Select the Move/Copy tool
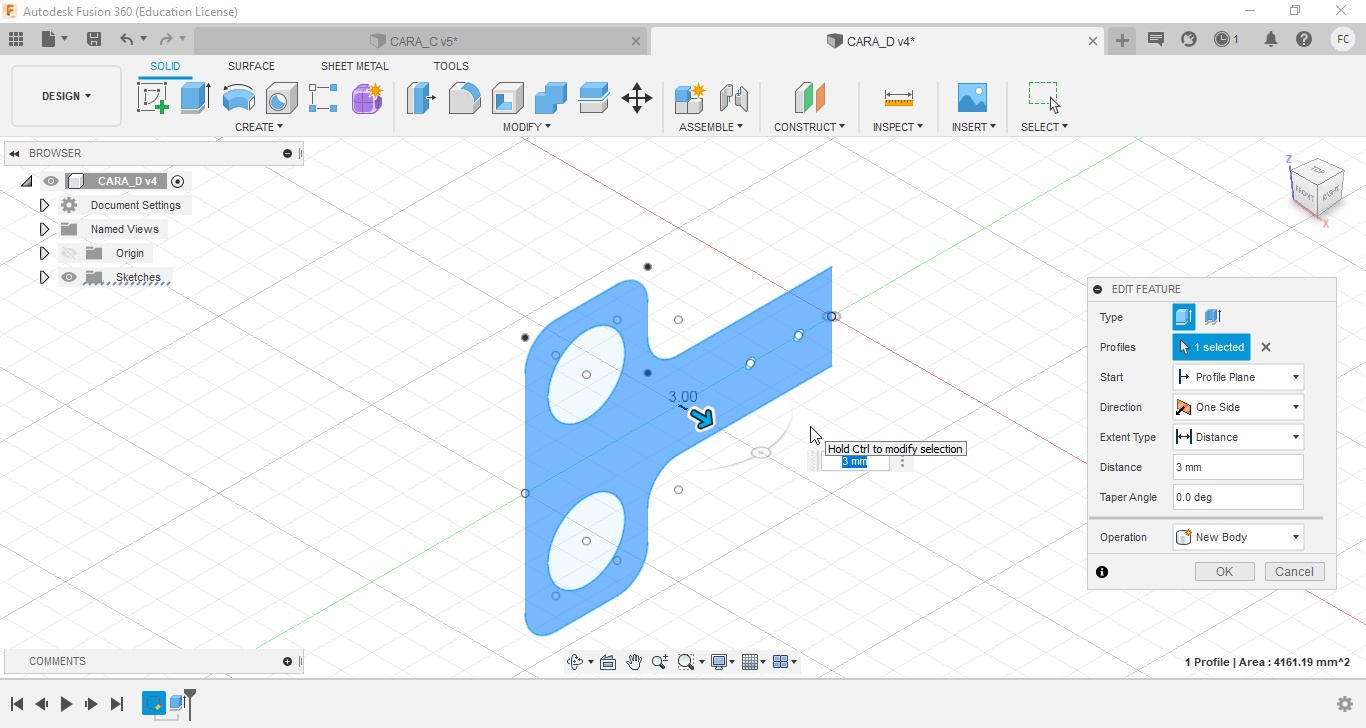Viewport: 1366px width, 728px height. (637, 97)
